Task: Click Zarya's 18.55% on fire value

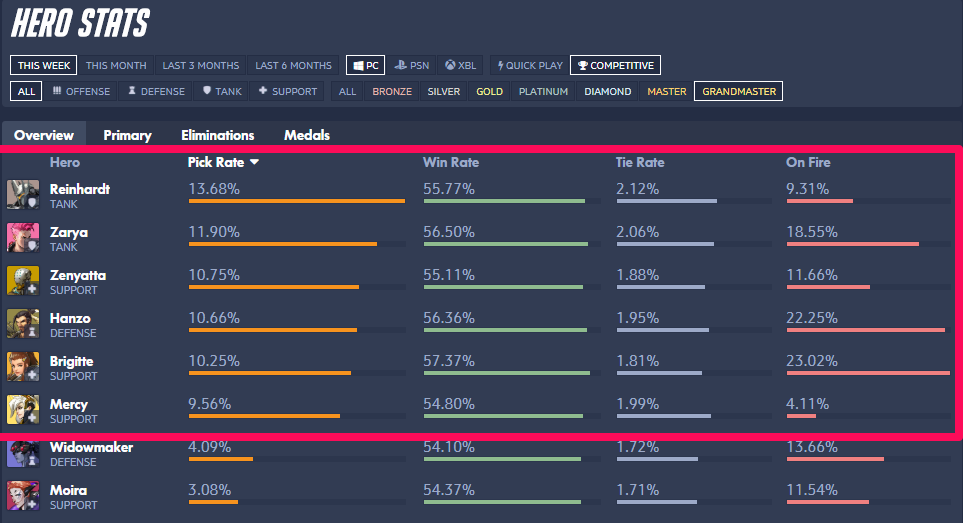Action: point(811,232)
